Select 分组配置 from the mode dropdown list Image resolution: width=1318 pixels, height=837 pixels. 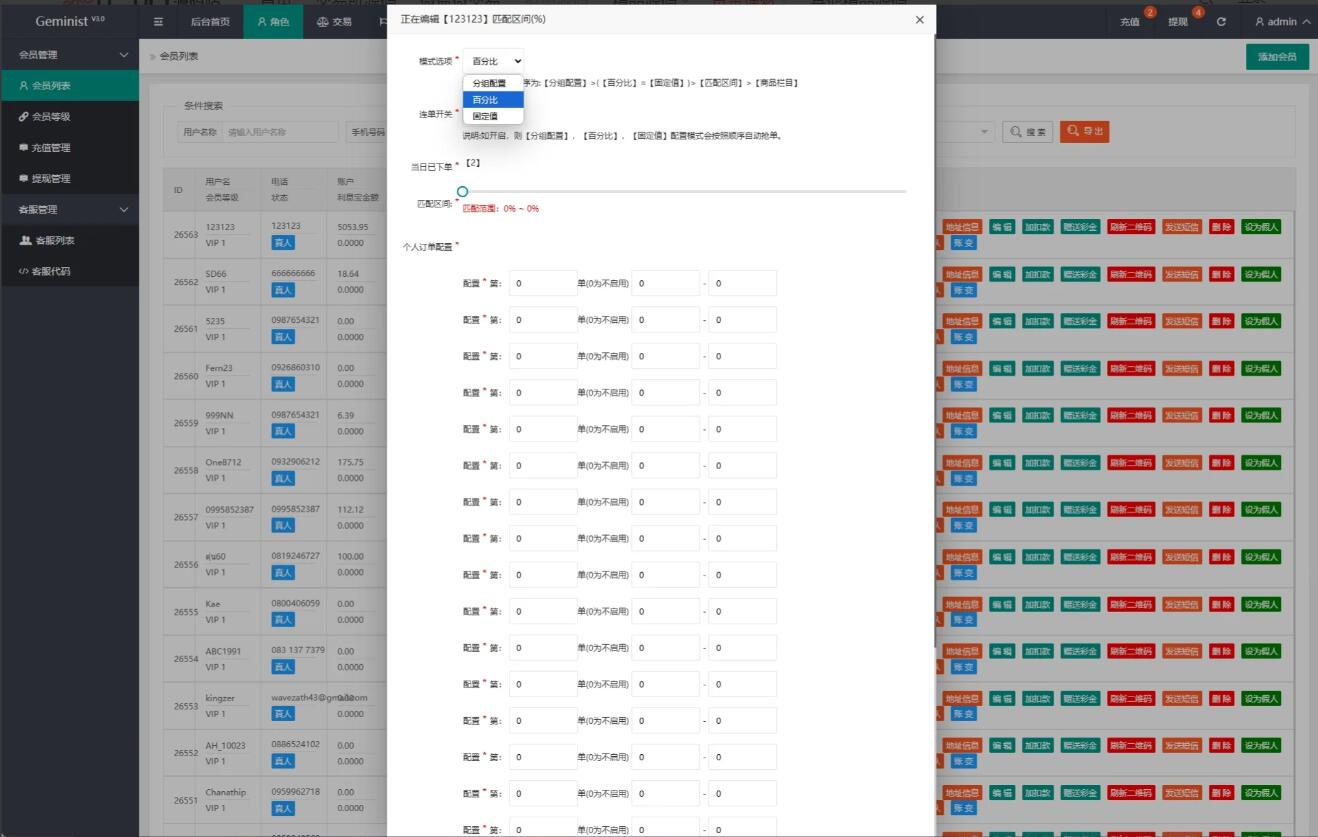[490, 83]
